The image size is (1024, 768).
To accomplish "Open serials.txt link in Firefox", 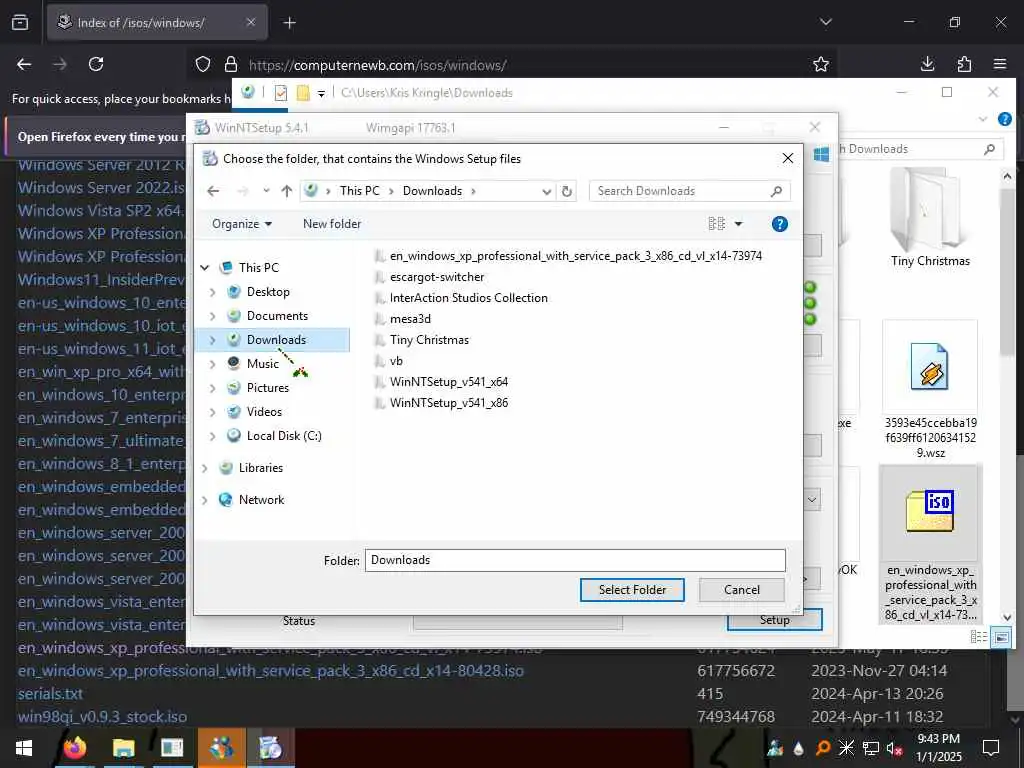I will pos(50,694).
